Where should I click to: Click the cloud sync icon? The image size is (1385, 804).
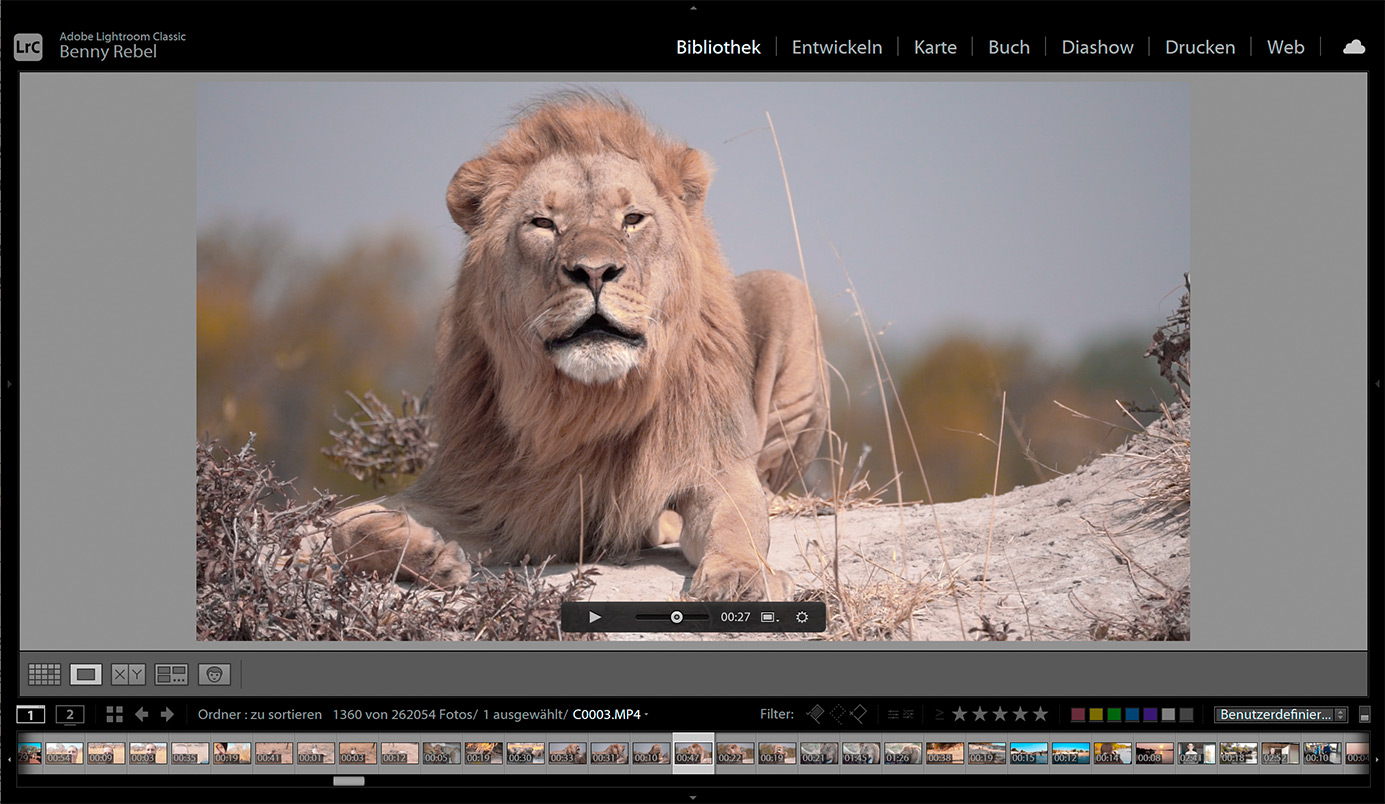pos(1354,47)
